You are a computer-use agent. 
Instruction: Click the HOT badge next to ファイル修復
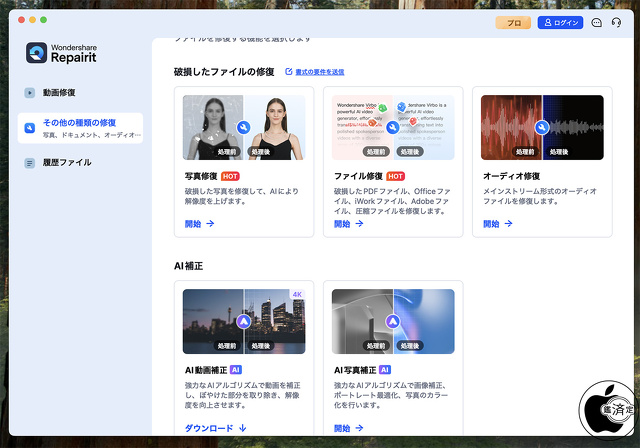[x=396, y=176]
